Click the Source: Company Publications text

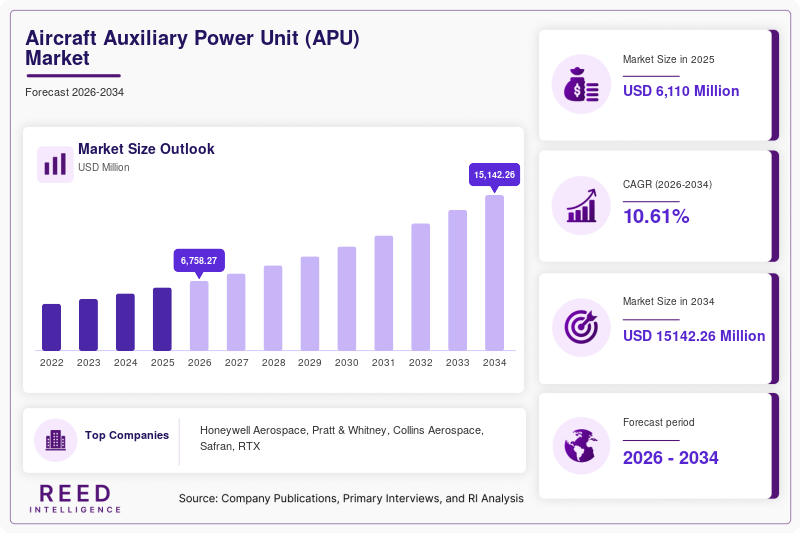351,498
